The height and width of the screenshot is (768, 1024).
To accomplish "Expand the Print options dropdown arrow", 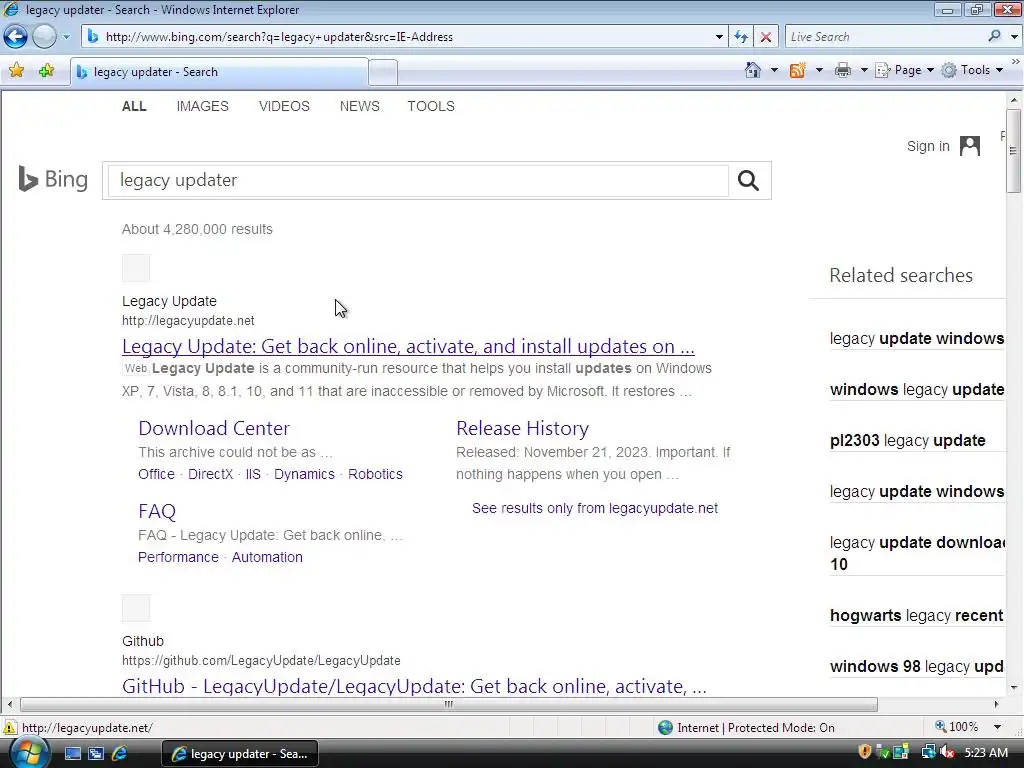I will [864, 70].
